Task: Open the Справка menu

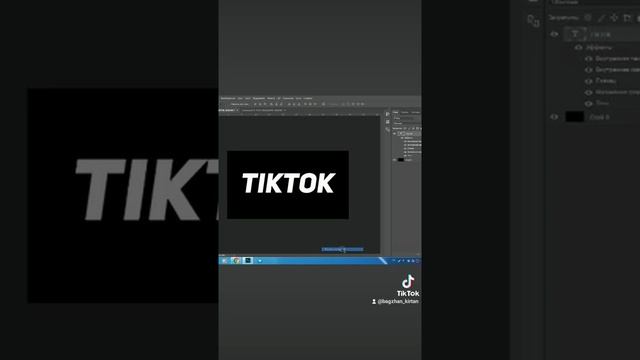Action: click(308, 98)
